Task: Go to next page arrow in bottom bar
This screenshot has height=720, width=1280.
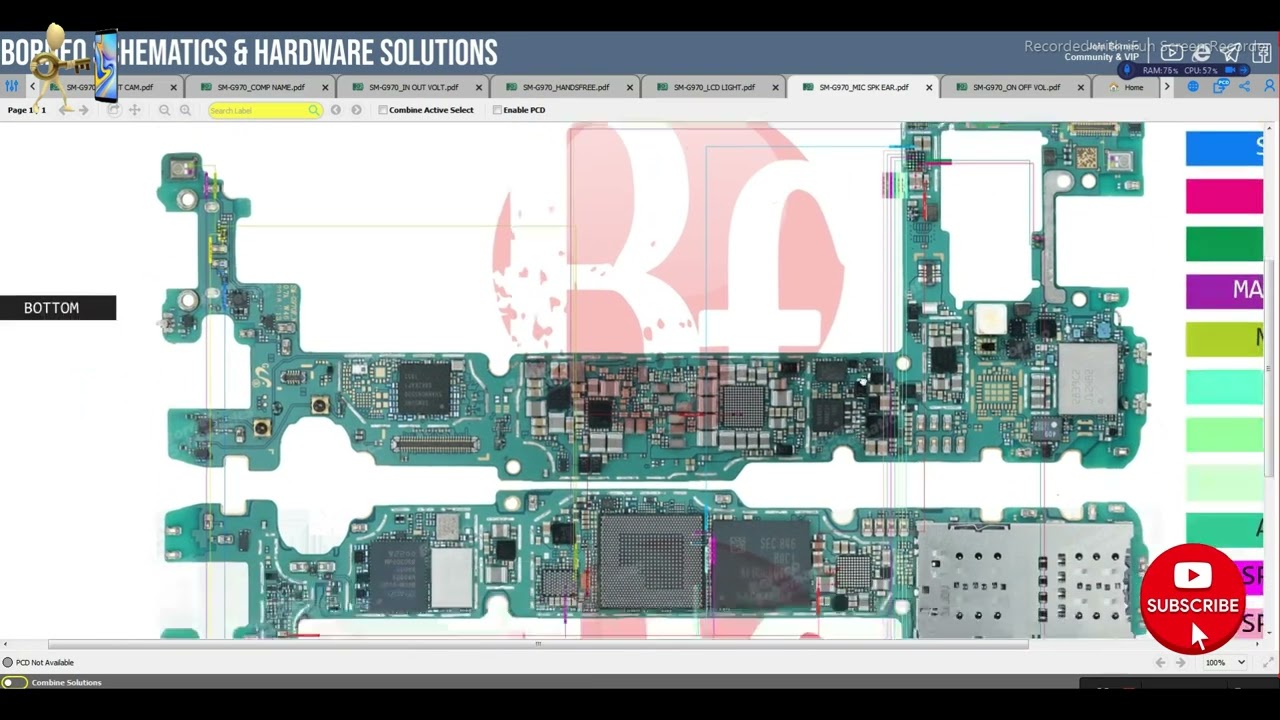Action: pyautogui.click(x=1181, y=662)
